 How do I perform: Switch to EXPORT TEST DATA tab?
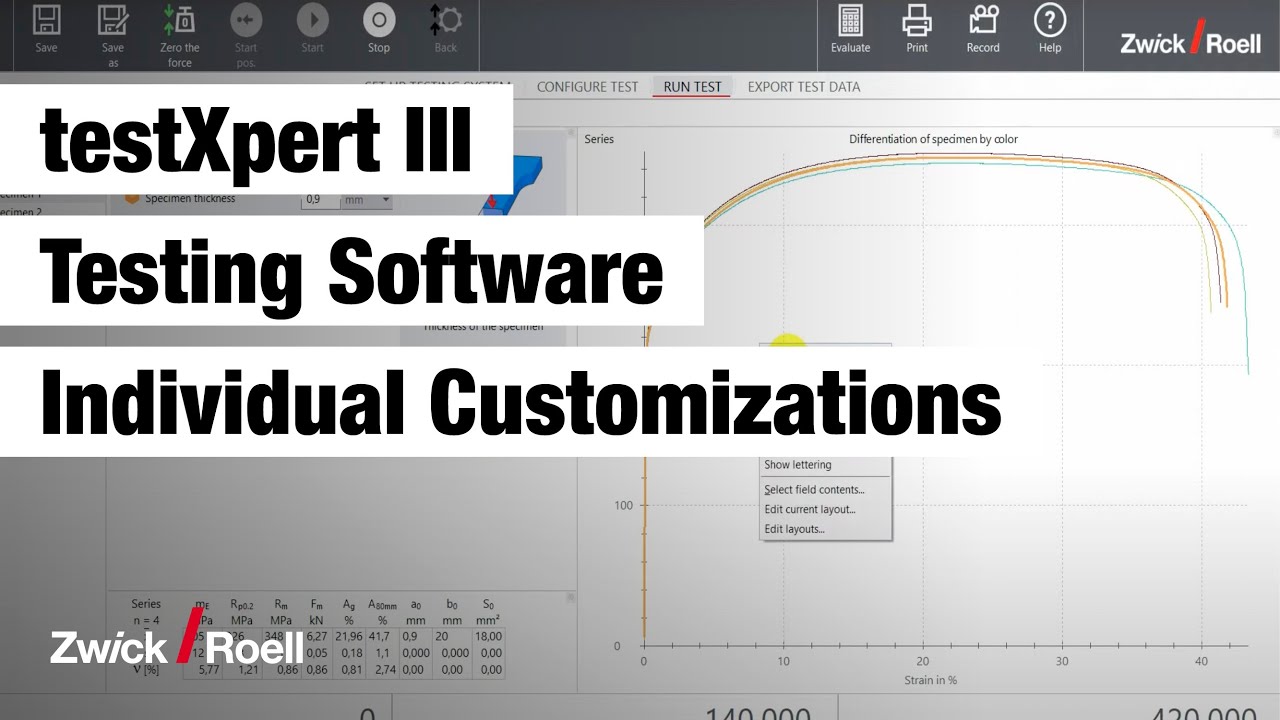point(804,87)
